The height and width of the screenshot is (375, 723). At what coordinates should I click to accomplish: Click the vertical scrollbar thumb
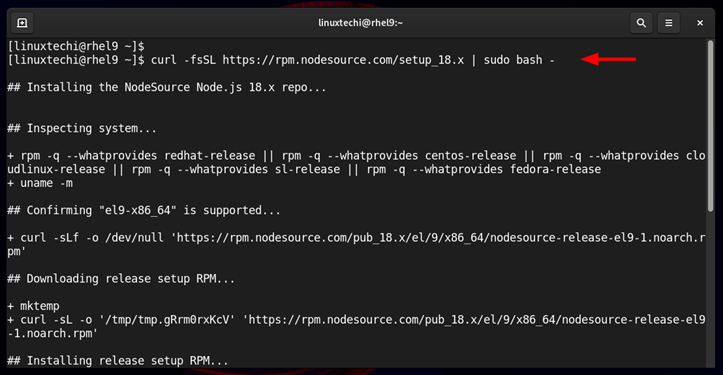pyautogui.click(x=711, y=126)
